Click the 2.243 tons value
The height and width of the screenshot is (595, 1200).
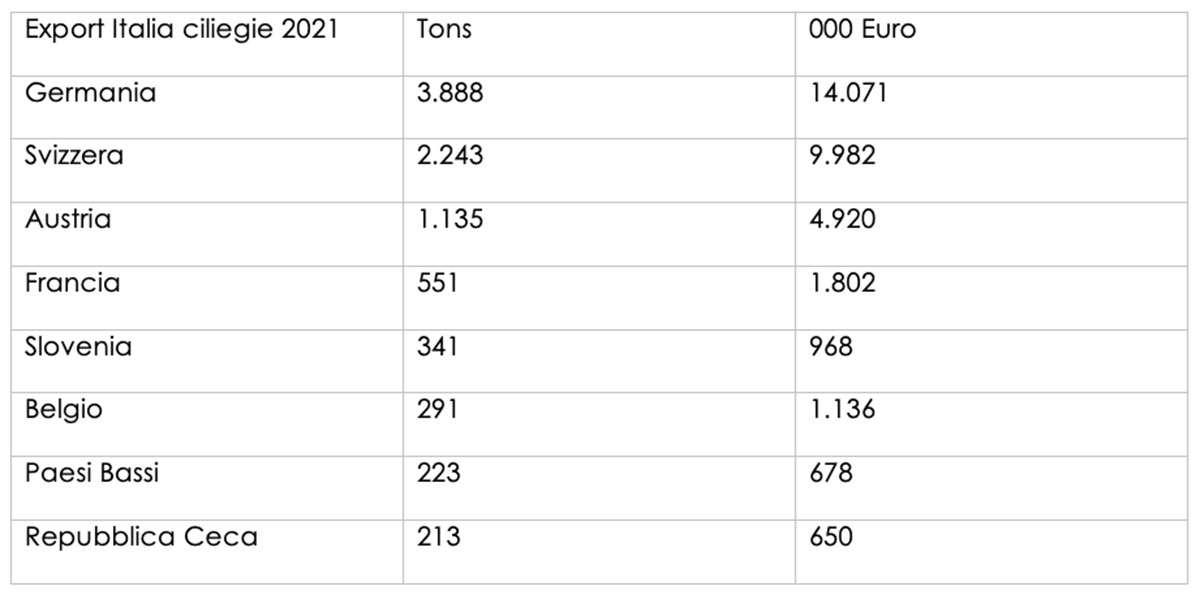(599, 170)
